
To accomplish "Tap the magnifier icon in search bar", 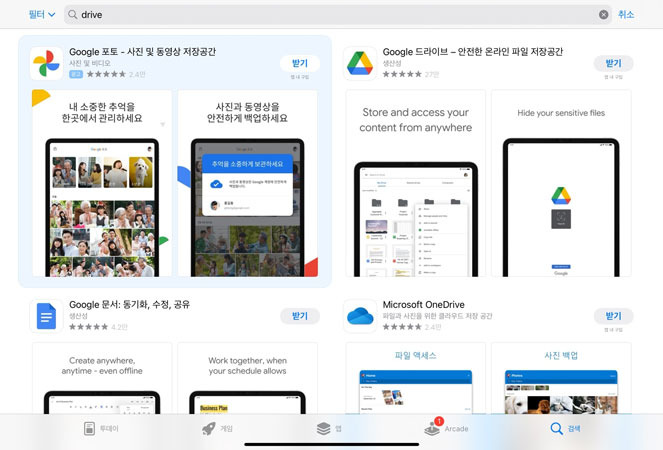I will [x=73, y=14].
